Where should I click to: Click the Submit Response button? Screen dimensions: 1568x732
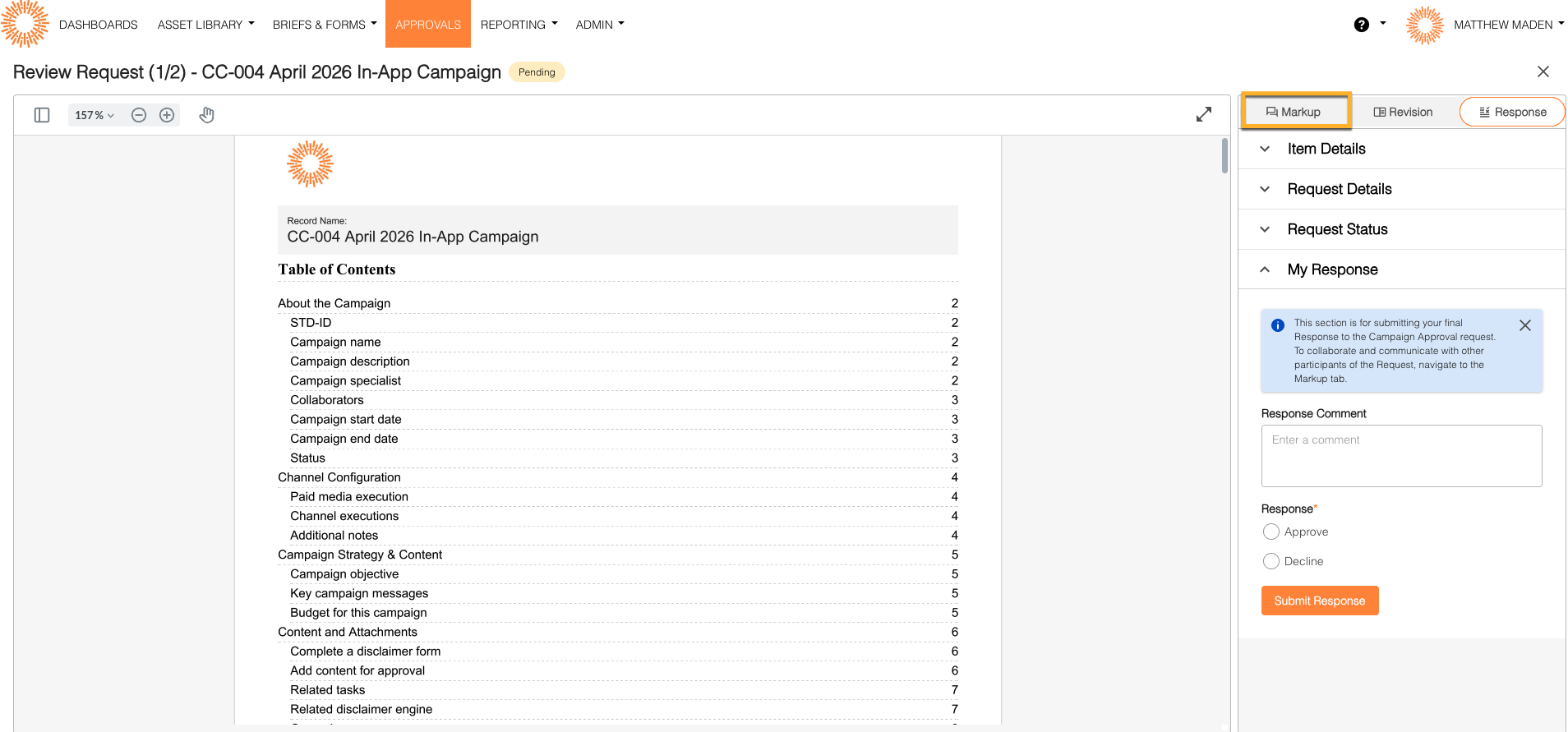tap(1320, 601)
